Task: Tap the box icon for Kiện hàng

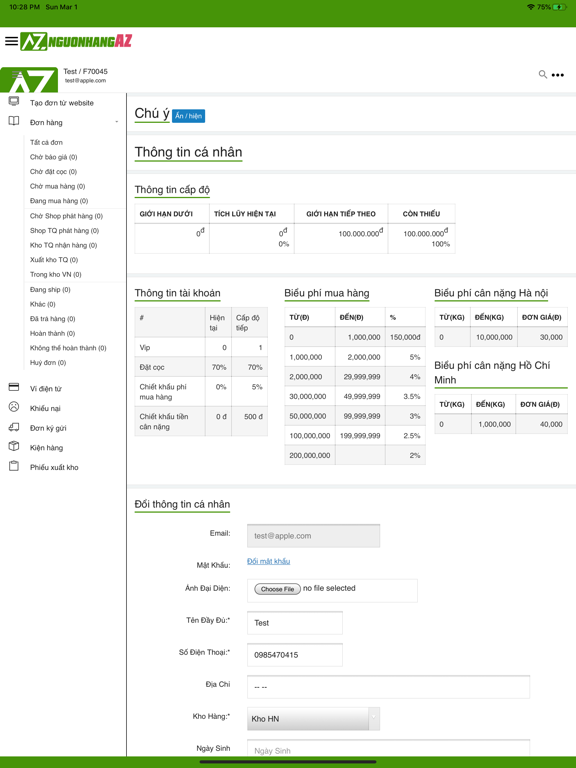Action: [14, 446]
